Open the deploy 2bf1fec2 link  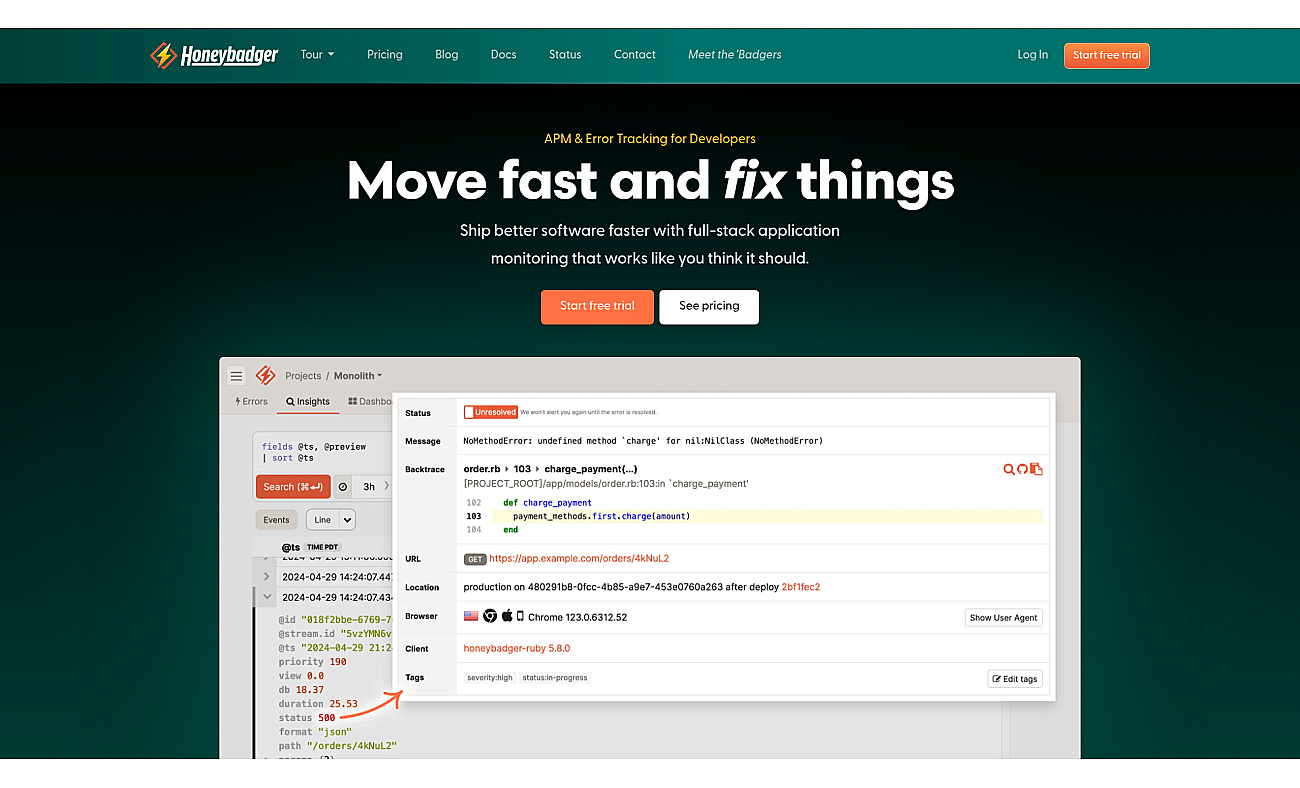click(x=801, y=587)
